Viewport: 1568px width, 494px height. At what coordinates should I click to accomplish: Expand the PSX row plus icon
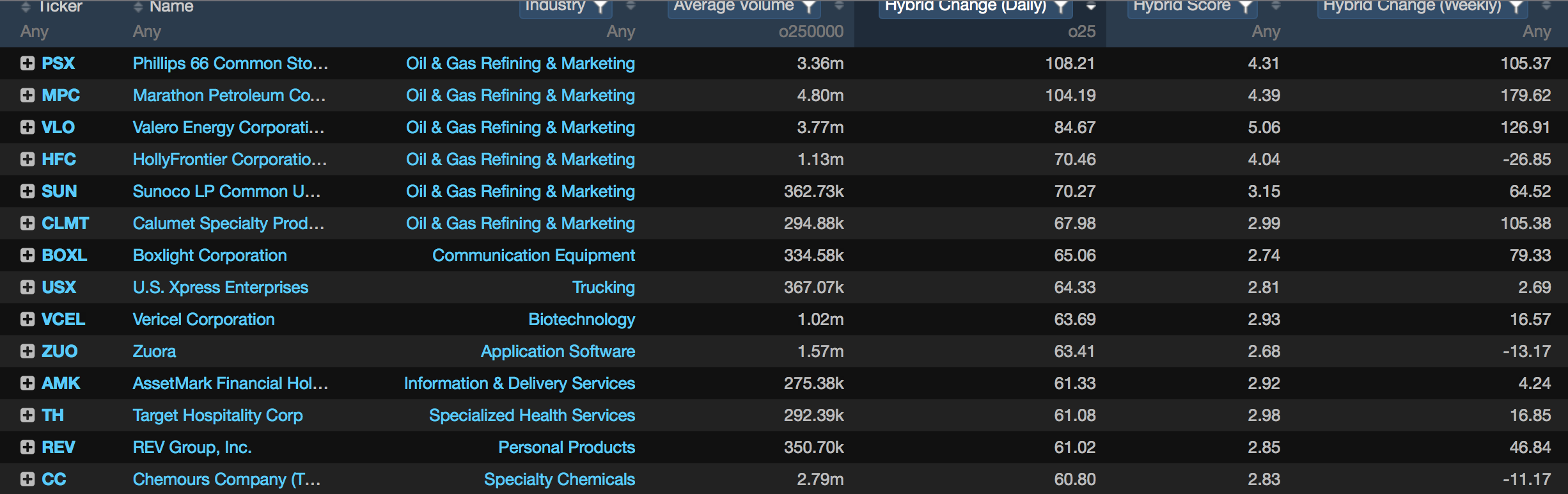coord(27,63)
